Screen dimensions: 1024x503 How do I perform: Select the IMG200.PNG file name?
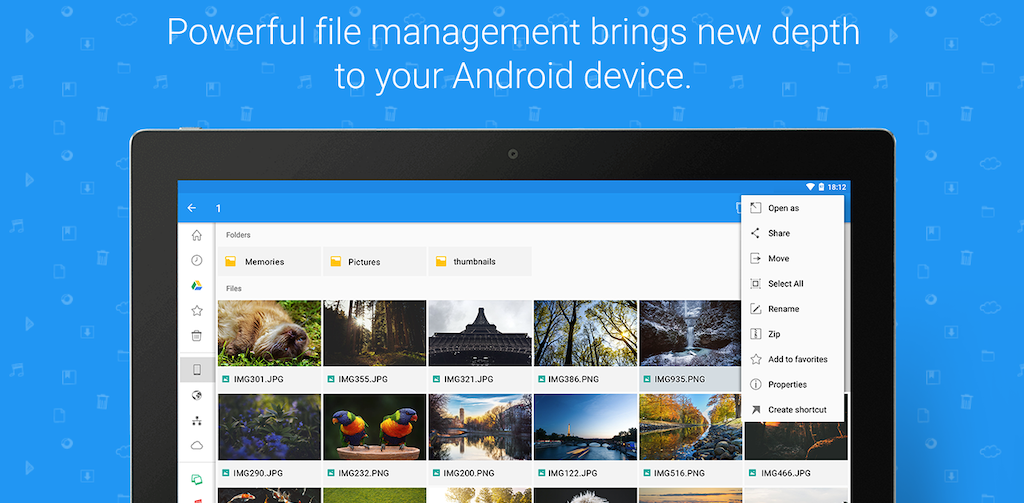tap(469, 473)
